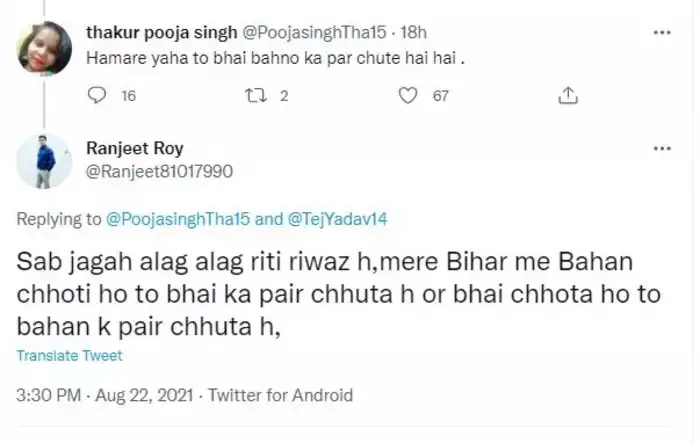Click the Translate Tweet link

point(69,356)
